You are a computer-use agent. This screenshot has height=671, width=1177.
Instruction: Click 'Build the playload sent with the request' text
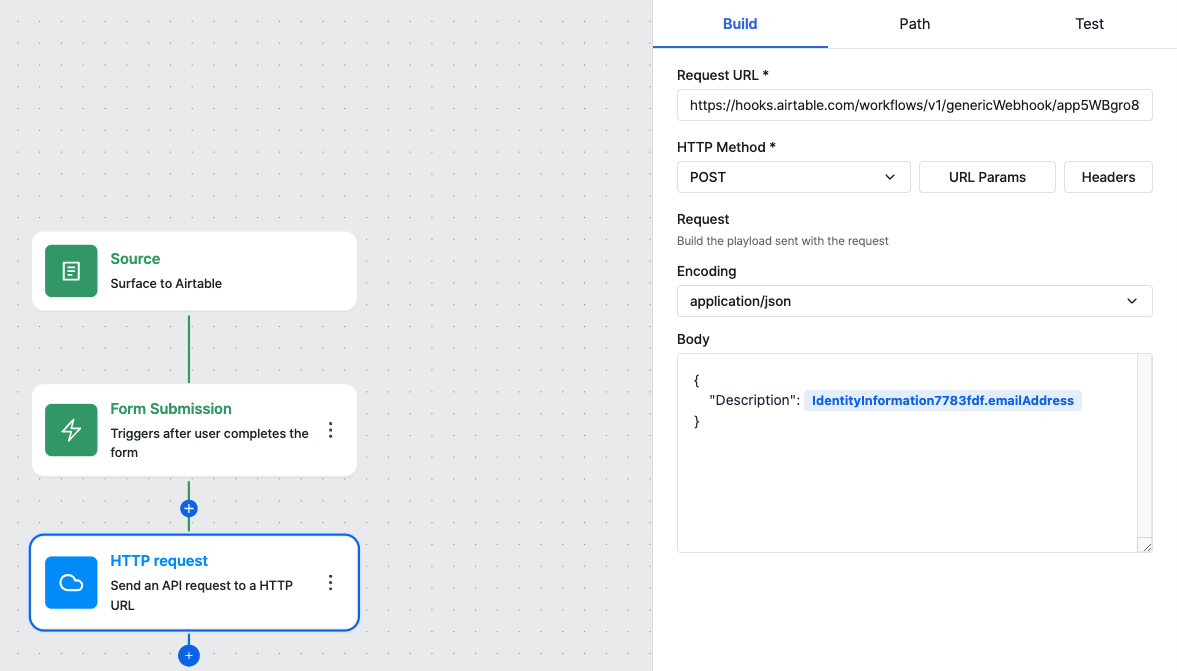pos(783,241)
